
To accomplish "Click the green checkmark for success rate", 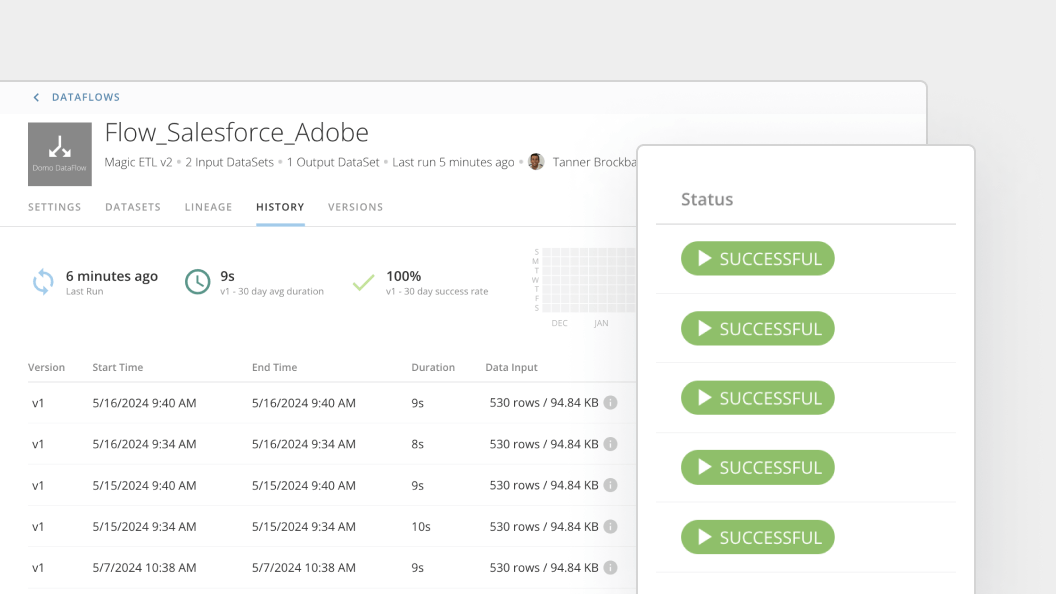I will click(364, 282).
